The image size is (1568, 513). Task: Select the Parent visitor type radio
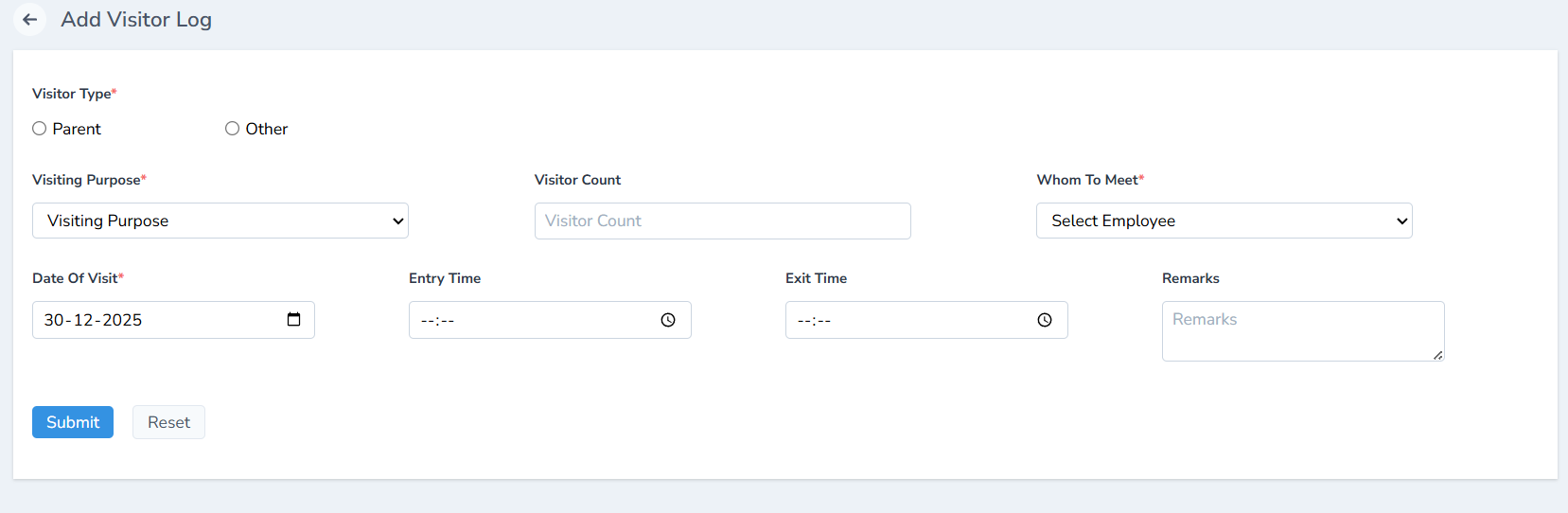(40, 129)
